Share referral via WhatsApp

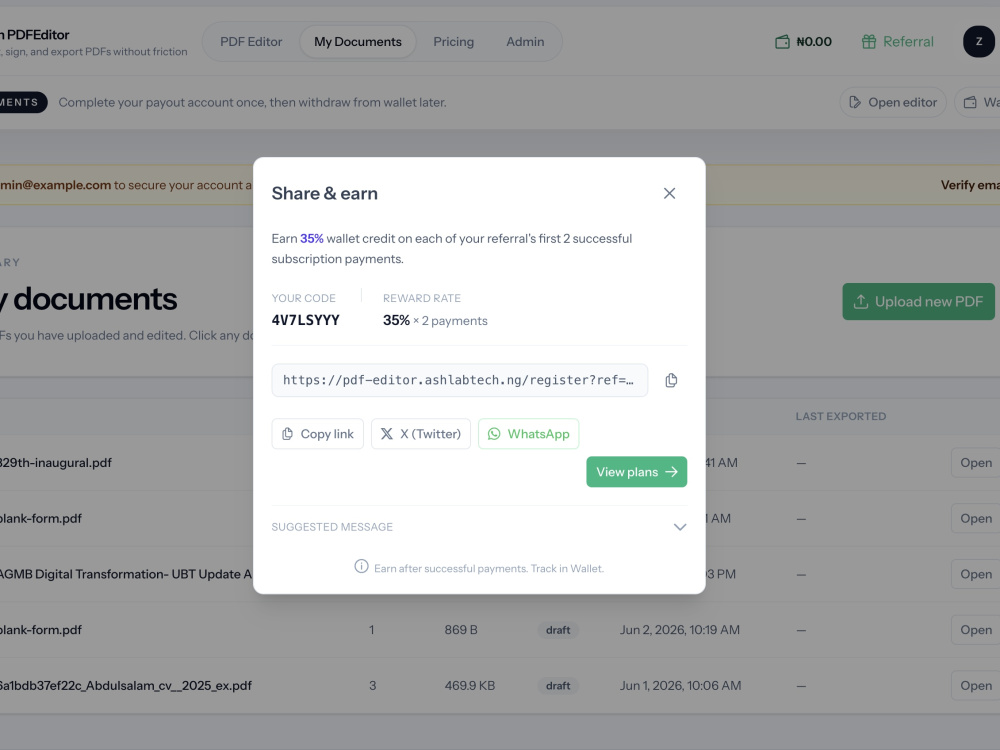tap(529, 434)
